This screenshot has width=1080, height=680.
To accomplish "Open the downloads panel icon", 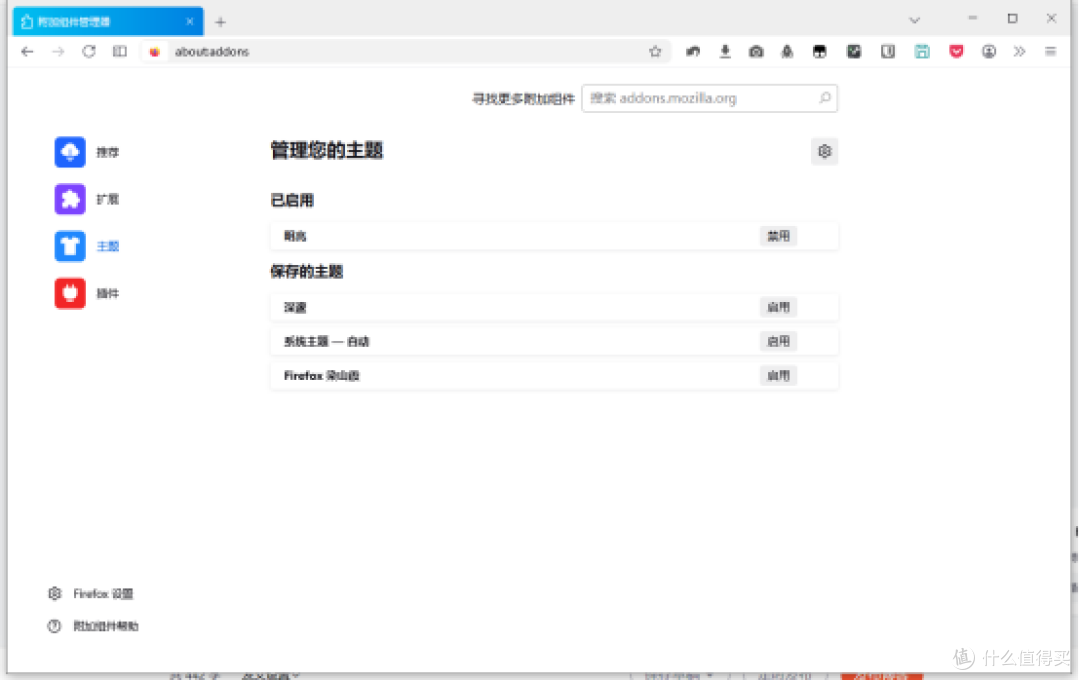I will pos(725,52).
